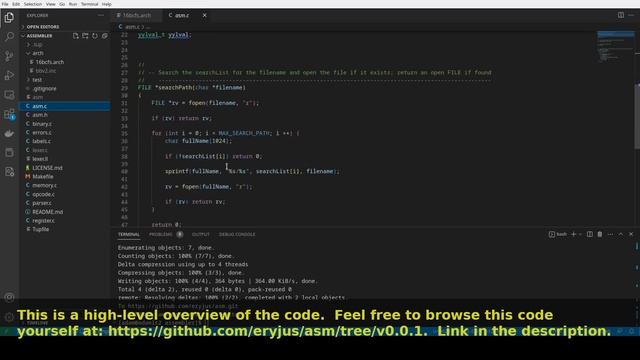Open the Explorer view in activity bar
This screenshot has width=640, height=360.
[x=9, y=18]
